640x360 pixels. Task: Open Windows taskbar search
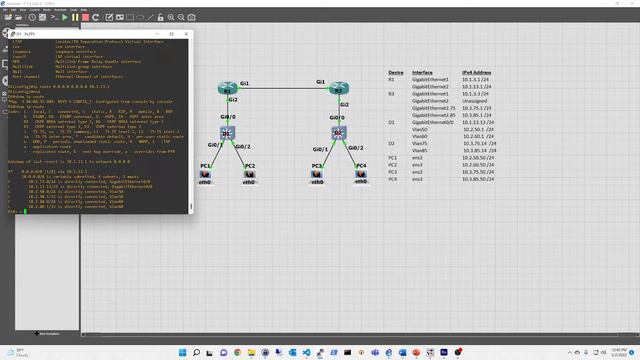click(x=196, y=352)
